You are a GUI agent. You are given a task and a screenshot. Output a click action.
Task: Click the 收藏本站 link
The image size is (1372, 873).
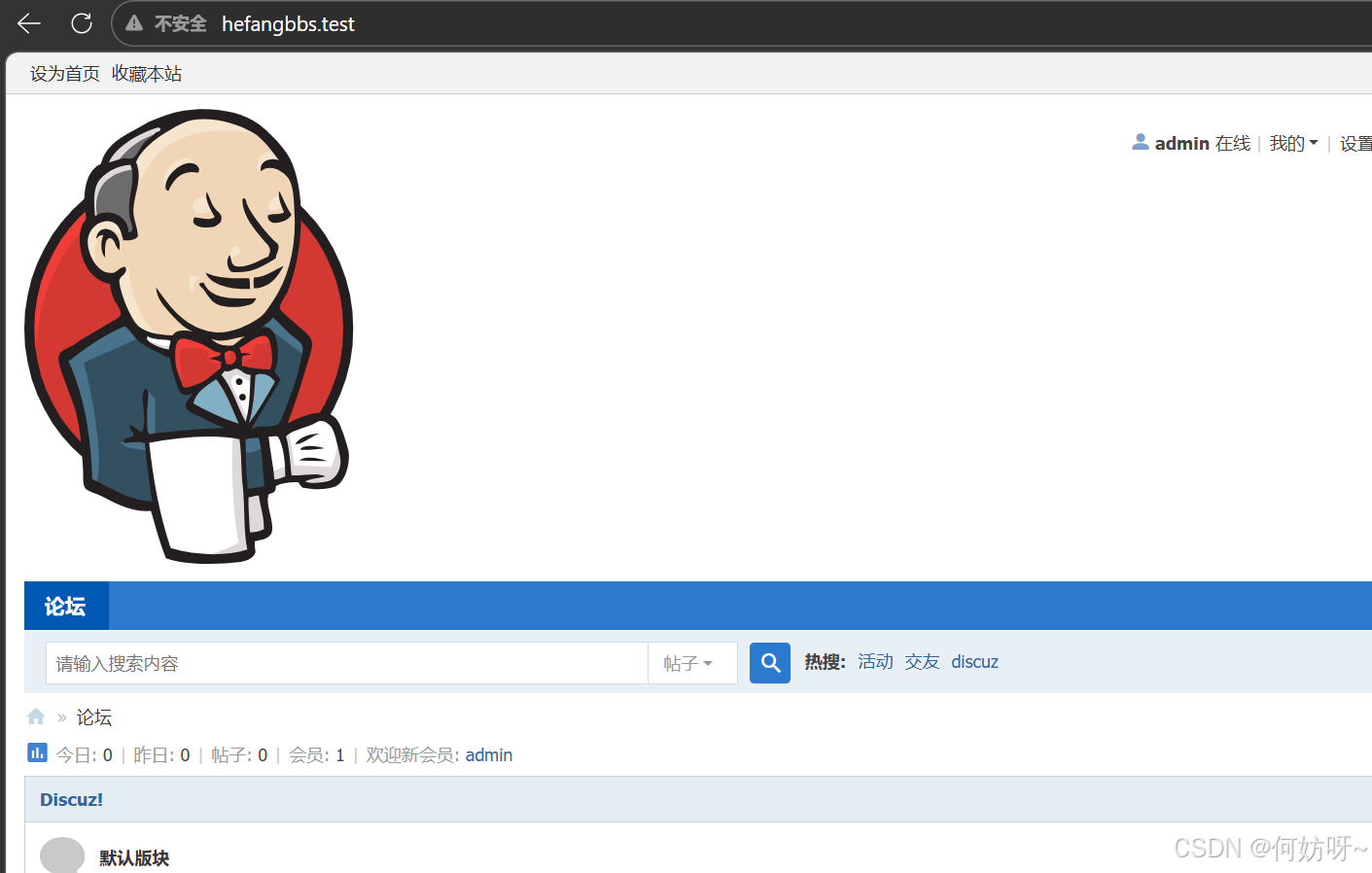[147, 74]
